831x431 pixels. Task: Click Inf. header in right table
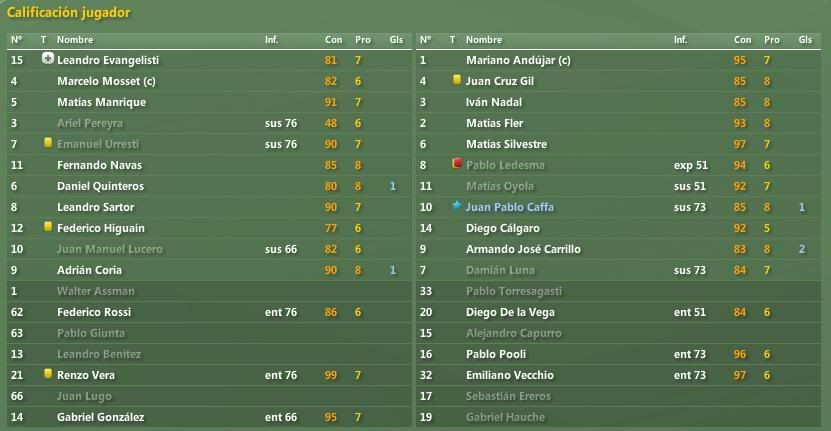680,40
